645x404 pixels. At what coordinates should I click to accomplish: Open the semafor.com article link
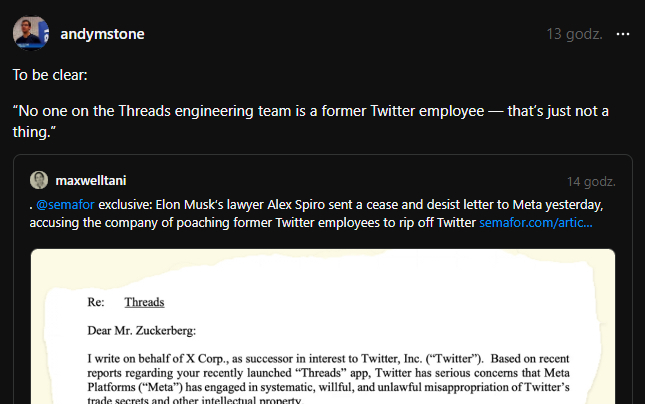pyautogui.click(x=535, y=222)
